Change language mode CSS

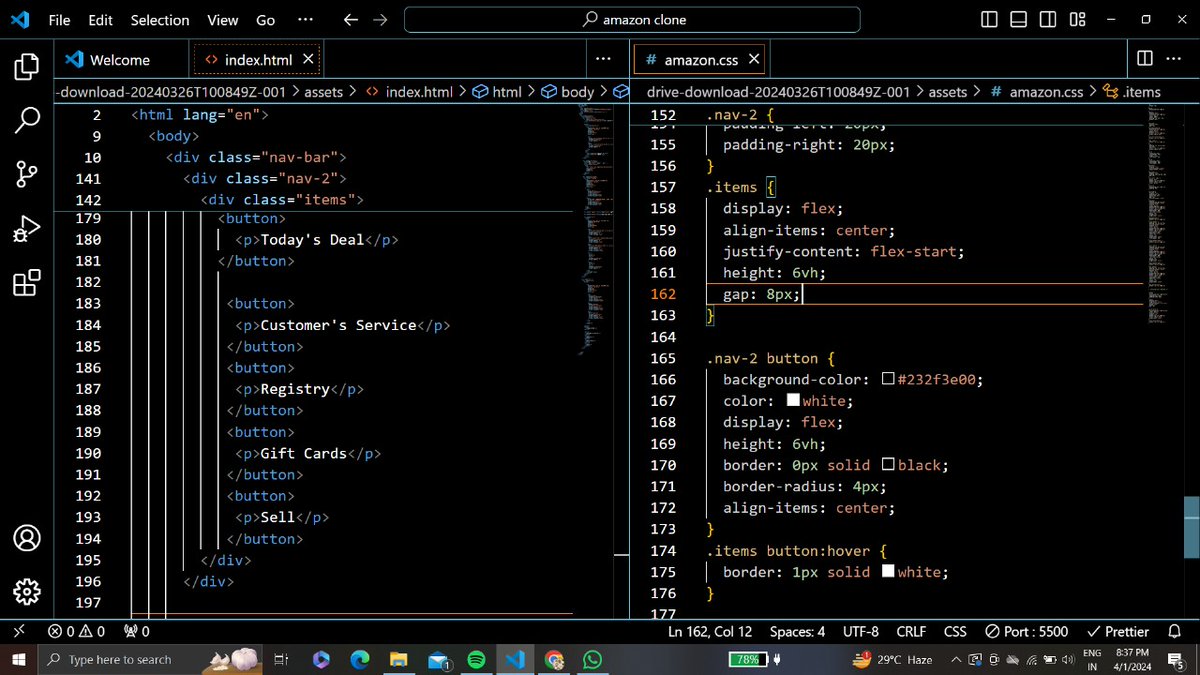click(x=955, y=631)
